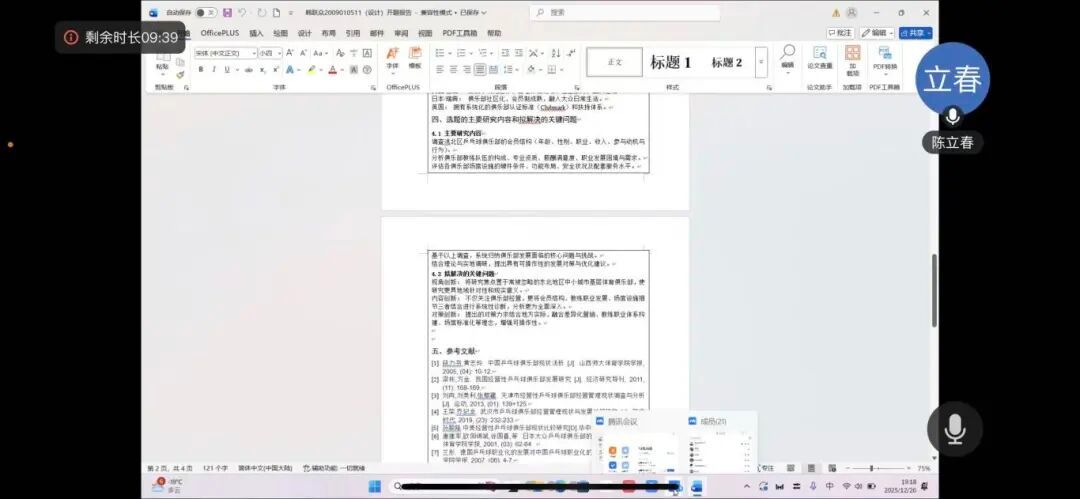Open the 论文查重 paper check tool

820,58
